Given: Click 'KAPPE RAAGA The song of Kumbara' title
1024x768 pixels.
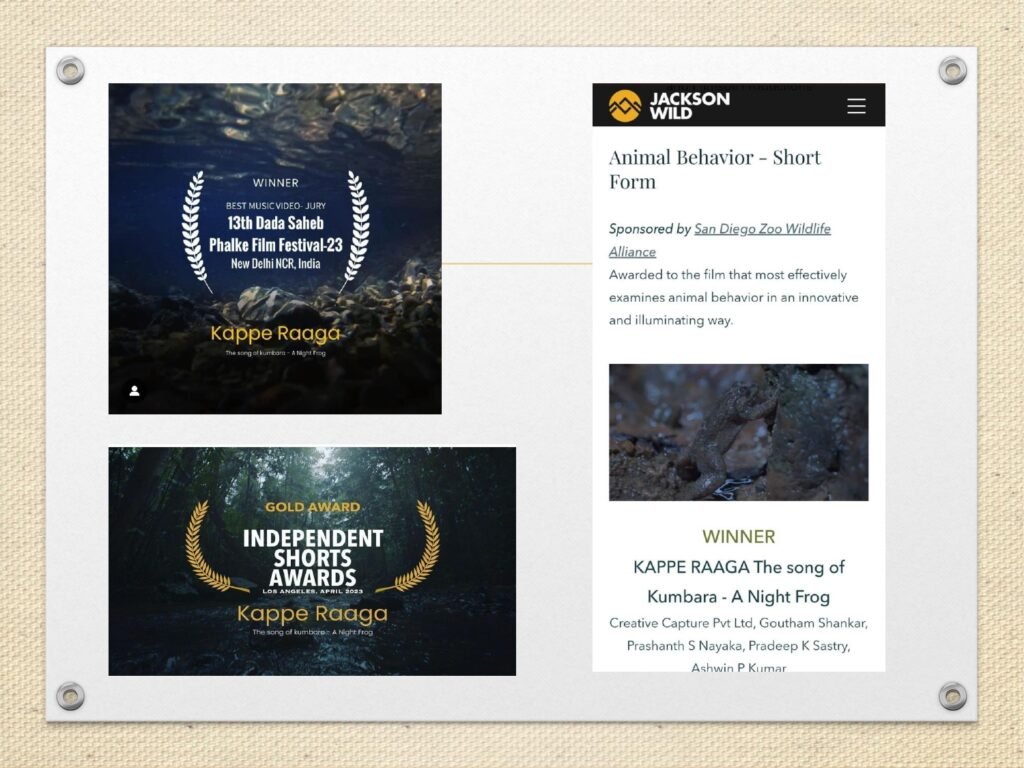Looking at the screenshot, I should coord(739,581).
